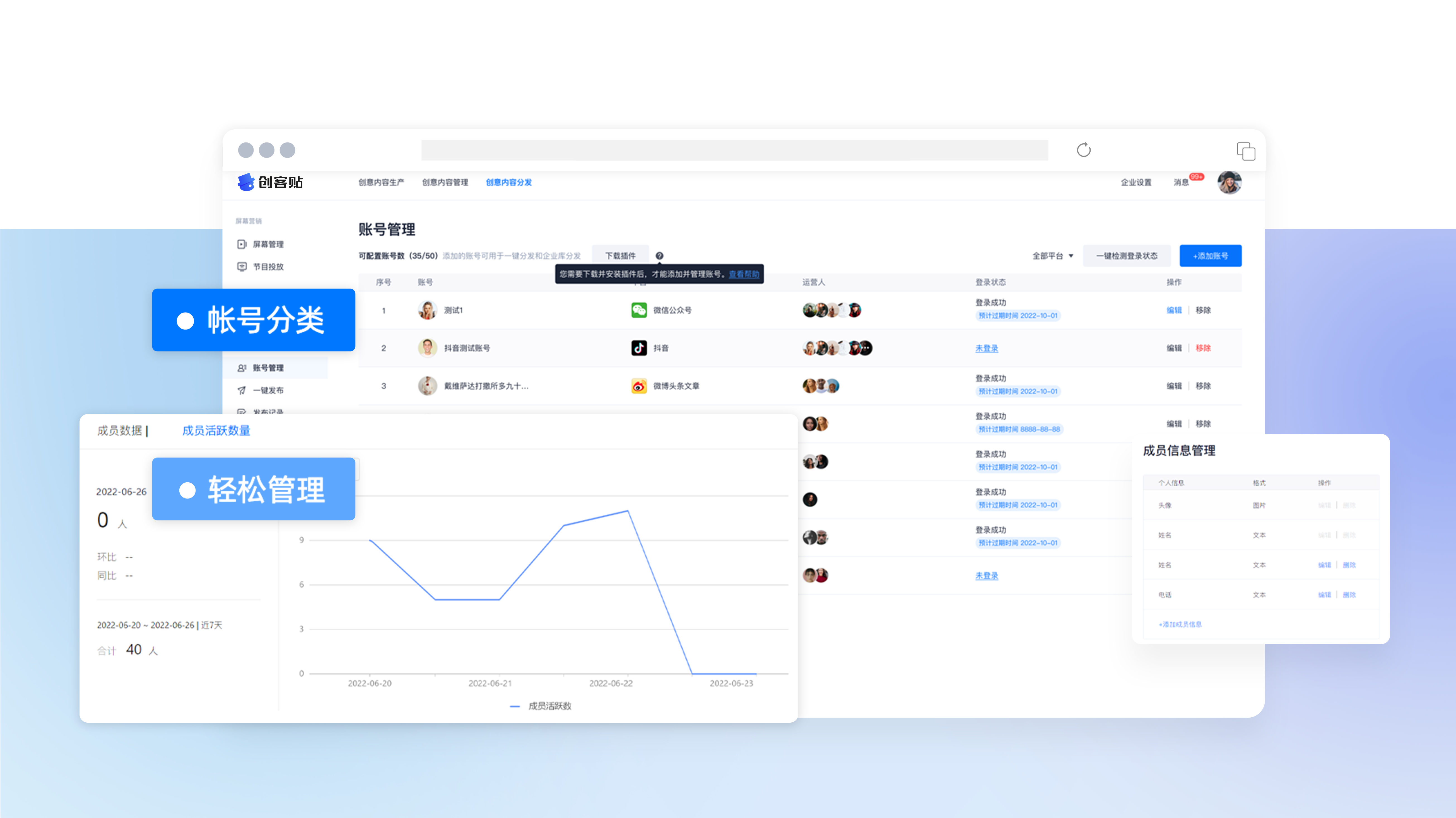Click the 查看帮助 link in the tooltip
The height and width of the screenshot is (818, 1456).
tap(743, 274)
